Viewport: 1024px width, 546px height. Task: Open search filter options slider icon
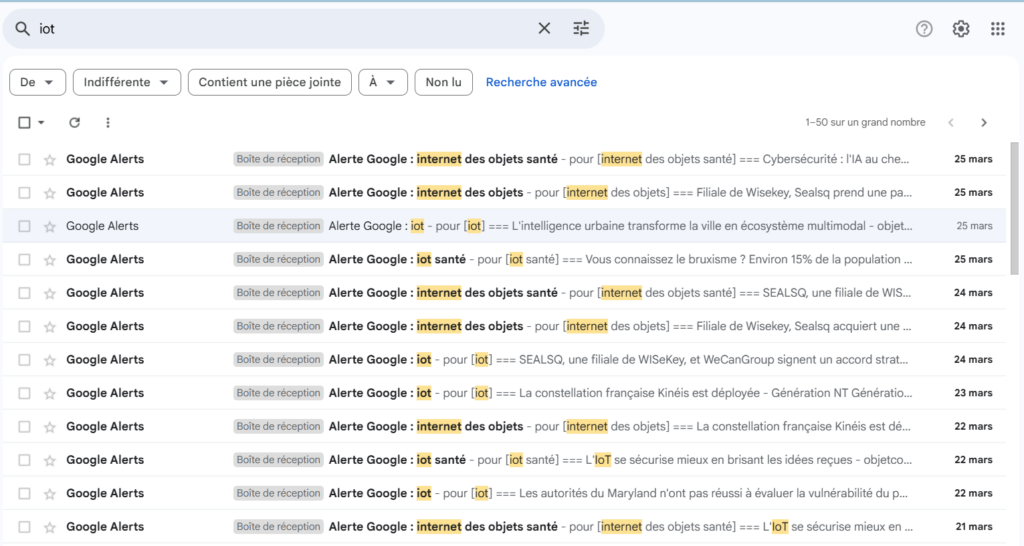point(581,29)
